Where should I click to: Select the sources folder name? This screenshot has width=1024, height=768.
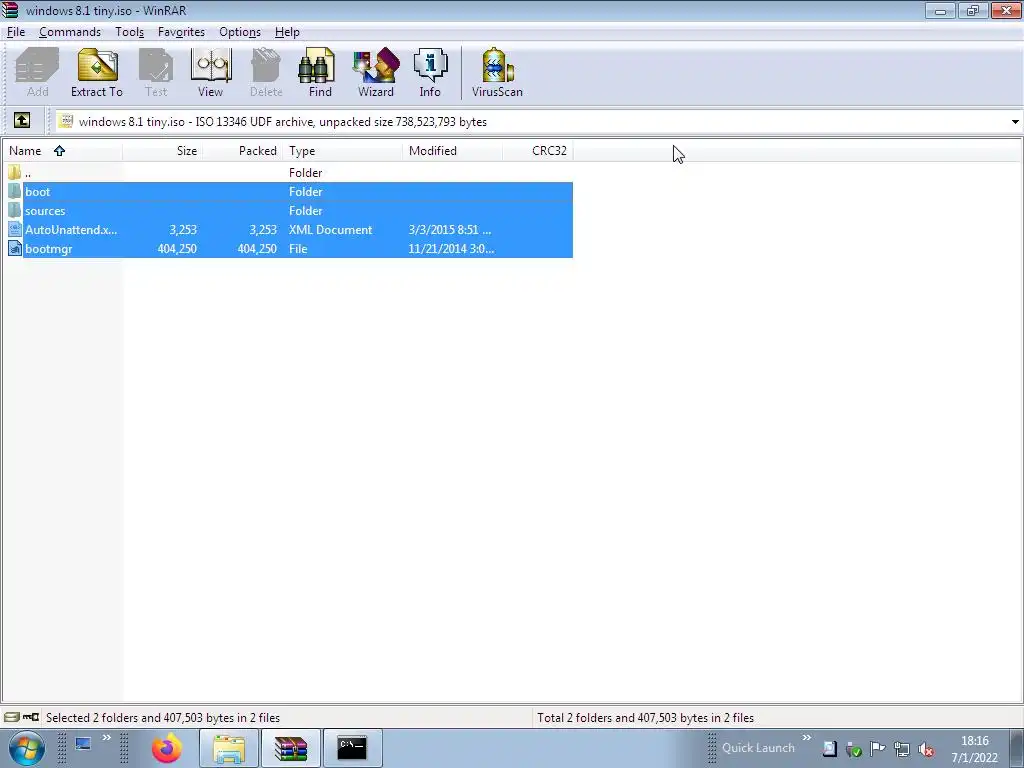pos(45,210)
